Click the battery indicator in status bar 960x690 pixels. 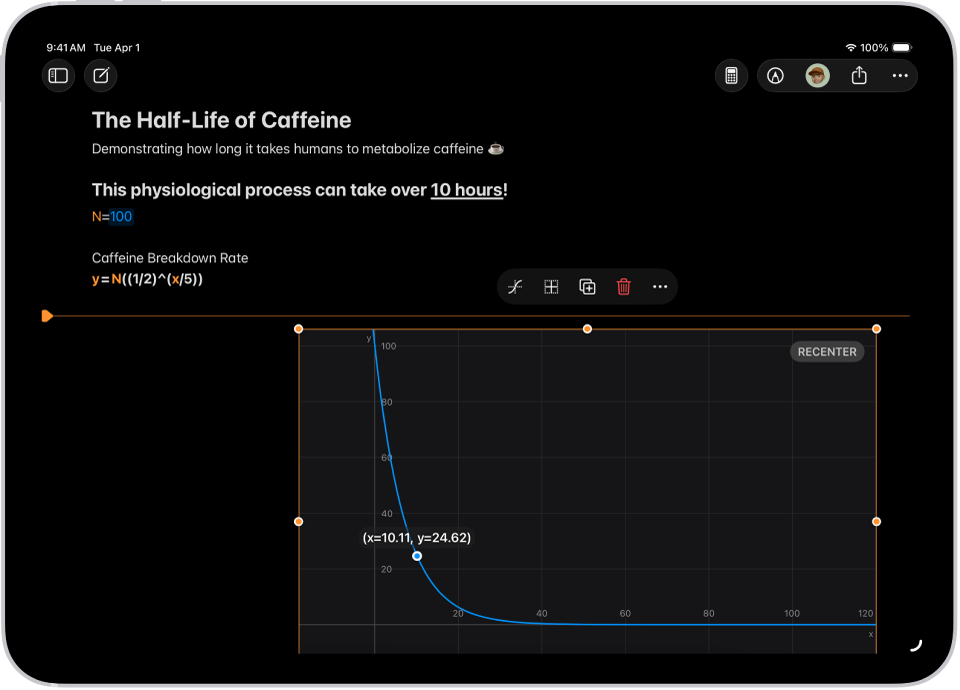click(x=902, y=46)
